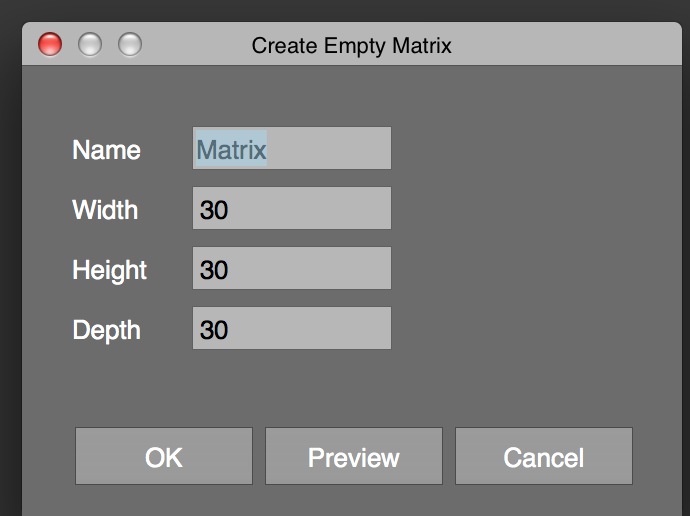Click the Height label

(x=110, y=270)
